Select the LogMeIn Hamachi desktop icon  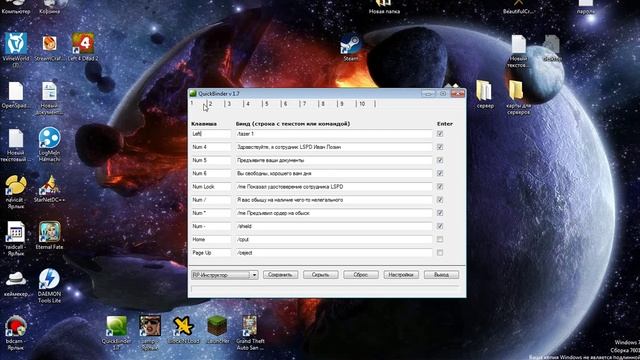(x=49, y=138)
